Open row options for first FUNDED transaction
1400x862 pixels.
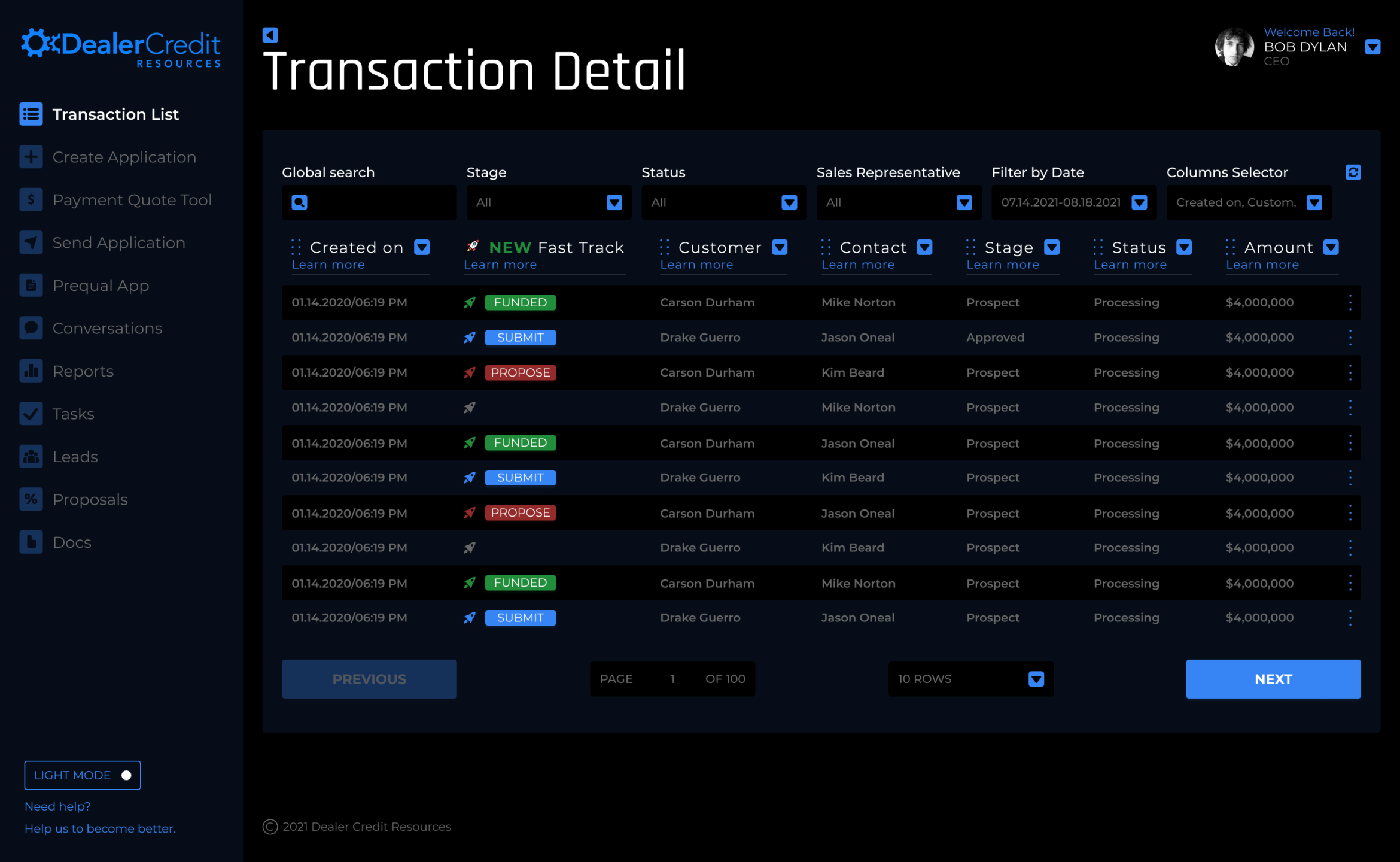tap(1350, 303)
